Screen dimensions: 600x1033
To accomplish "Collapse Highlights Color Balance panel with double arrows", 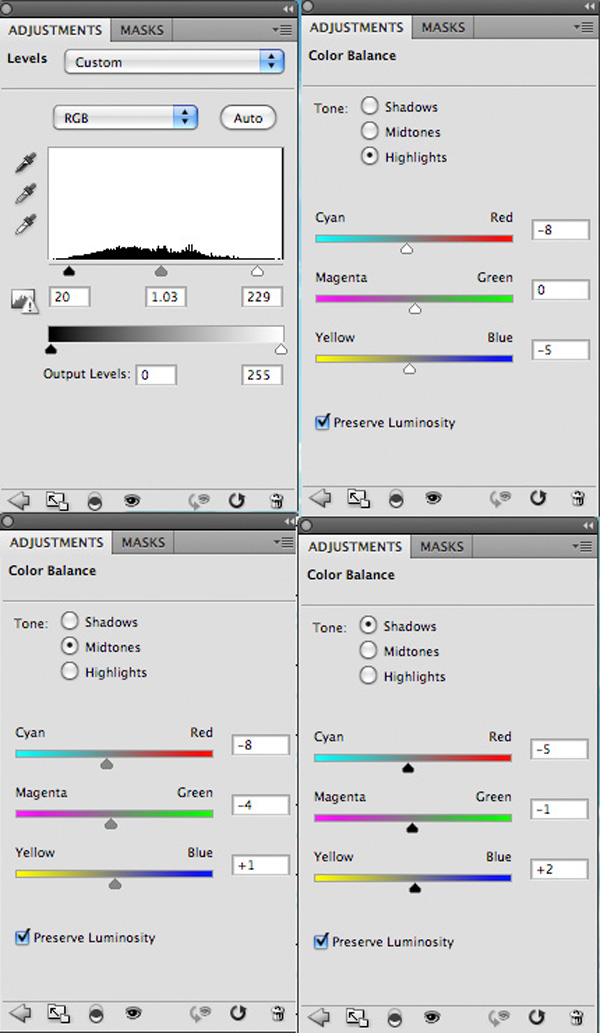I will click(x=588, y=6).
